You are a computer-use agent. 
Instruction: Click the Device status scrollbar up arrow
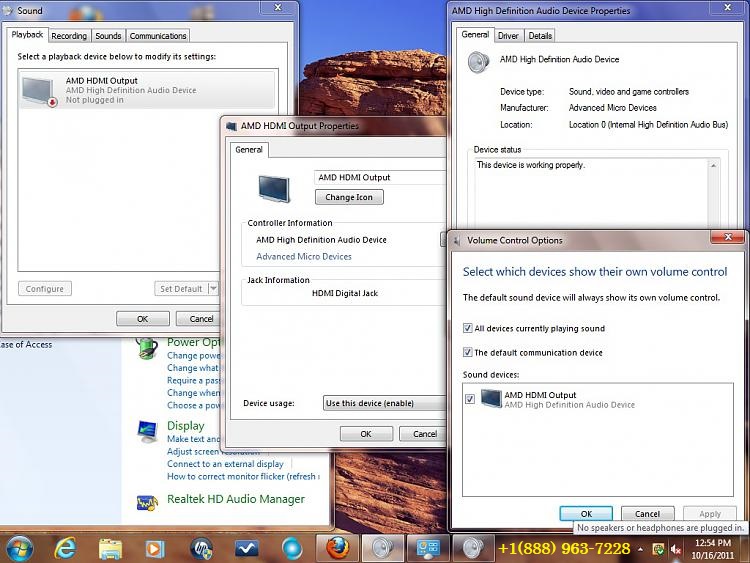coord(713,166)
